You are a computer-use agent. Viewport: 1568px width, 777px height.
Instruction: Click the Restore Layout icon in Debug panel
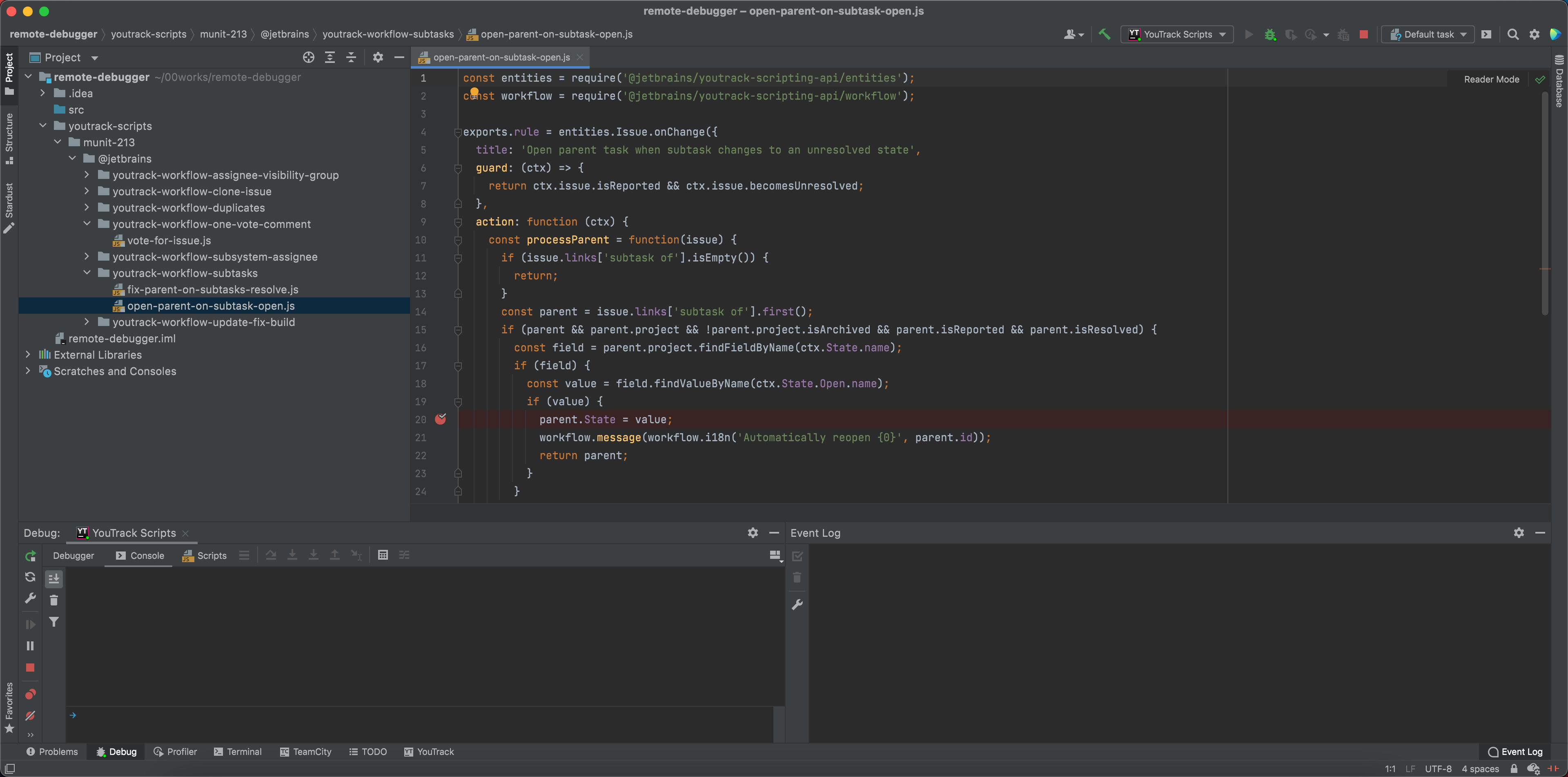775,555
